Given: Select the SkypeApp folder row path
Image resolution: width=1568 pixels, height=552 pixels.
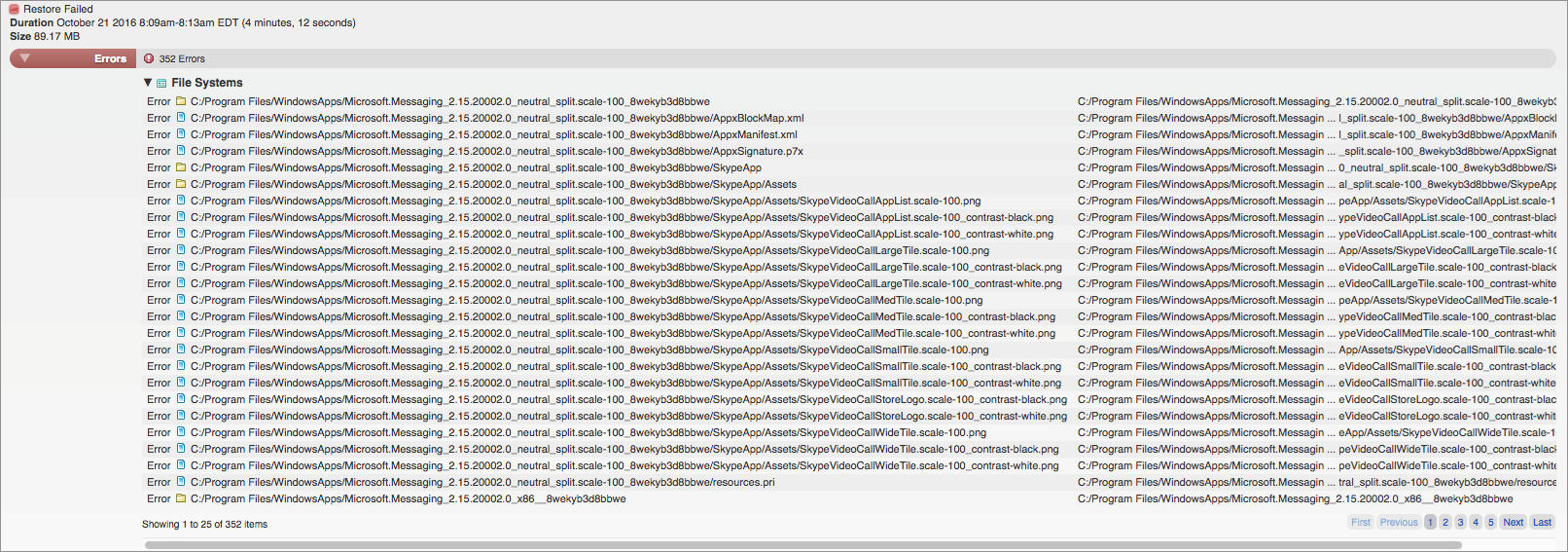Looking at the screenshot, I should tap(476, 167).
